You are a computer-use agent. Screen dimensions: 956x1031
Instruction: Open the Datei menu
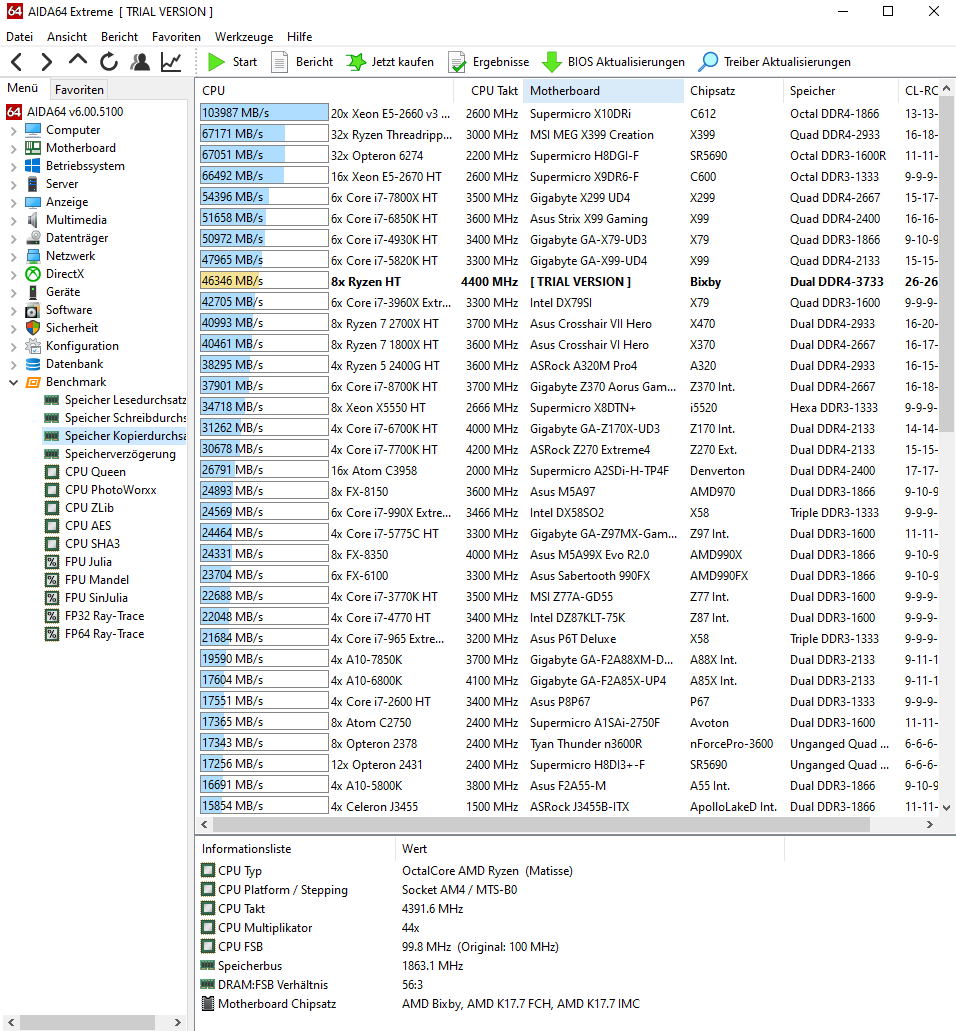(20, 37)
